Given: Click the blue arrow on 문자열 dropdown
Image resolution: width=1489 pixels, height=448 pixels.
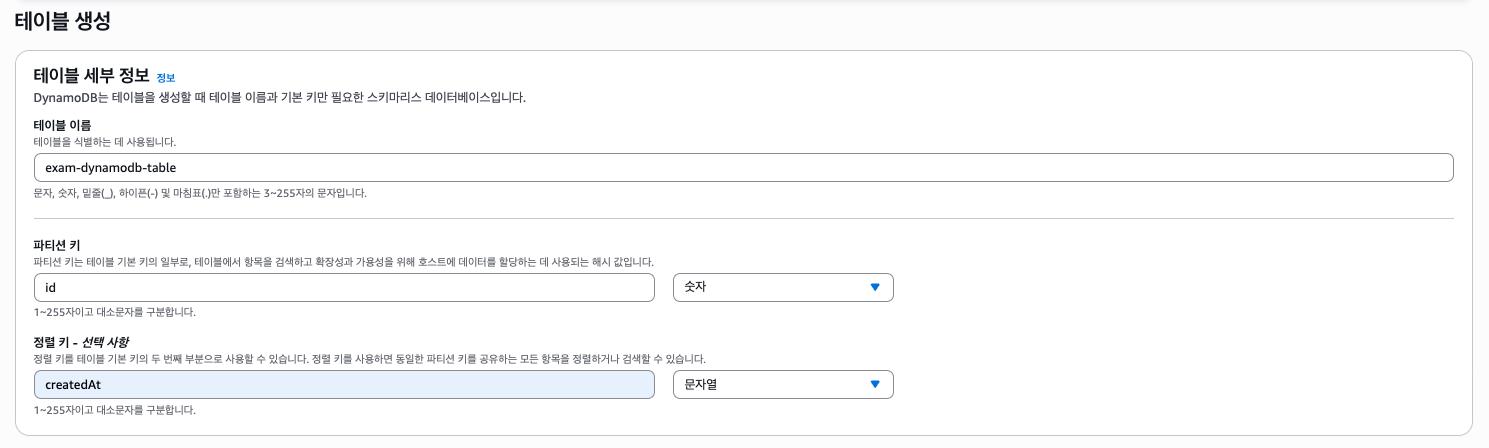Looking at the screenshot, I should (875, 384).
